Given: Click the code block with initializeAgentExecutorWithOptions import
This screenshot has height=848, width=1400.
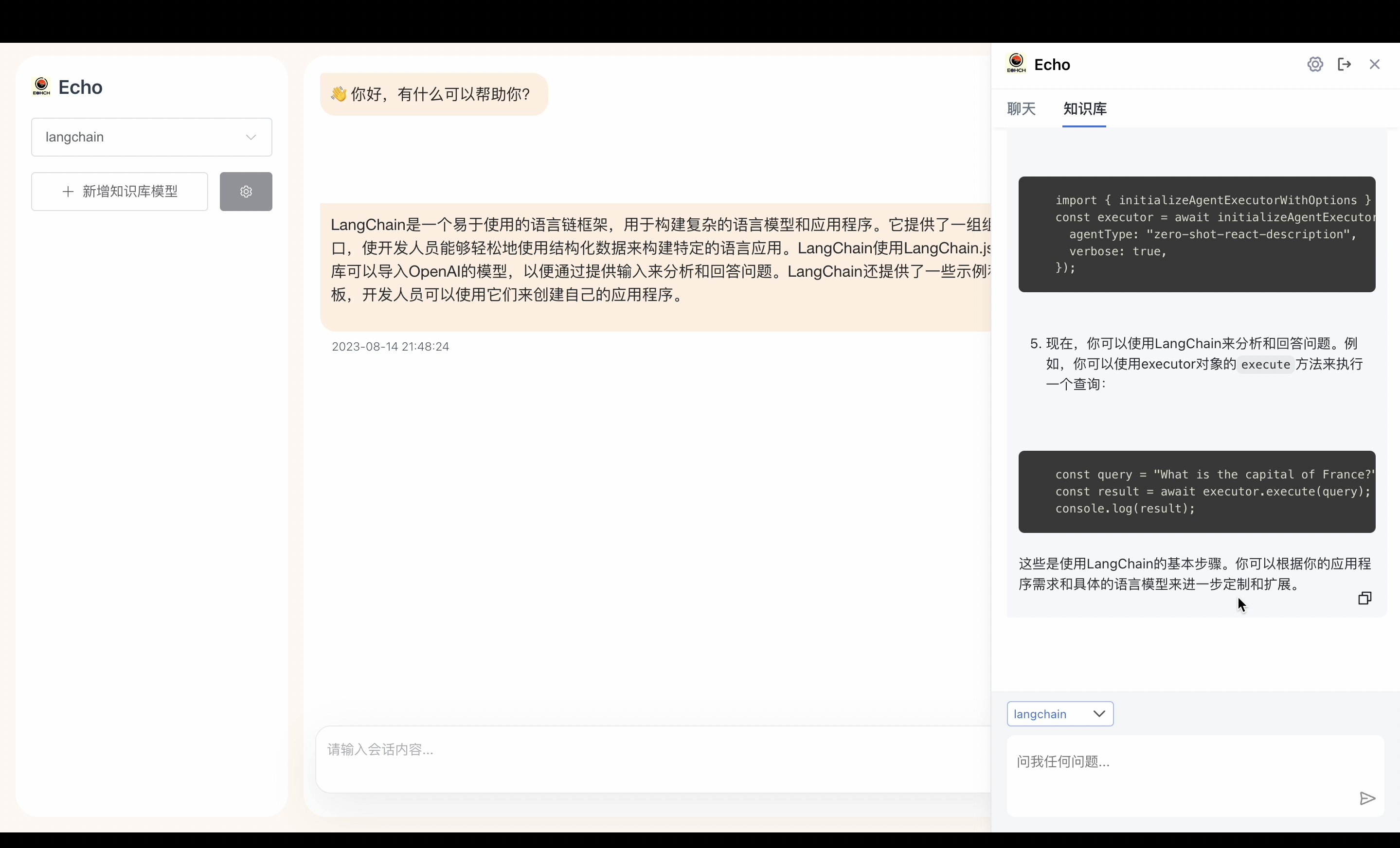Looking at the screenshot, I should point(1196,234).
